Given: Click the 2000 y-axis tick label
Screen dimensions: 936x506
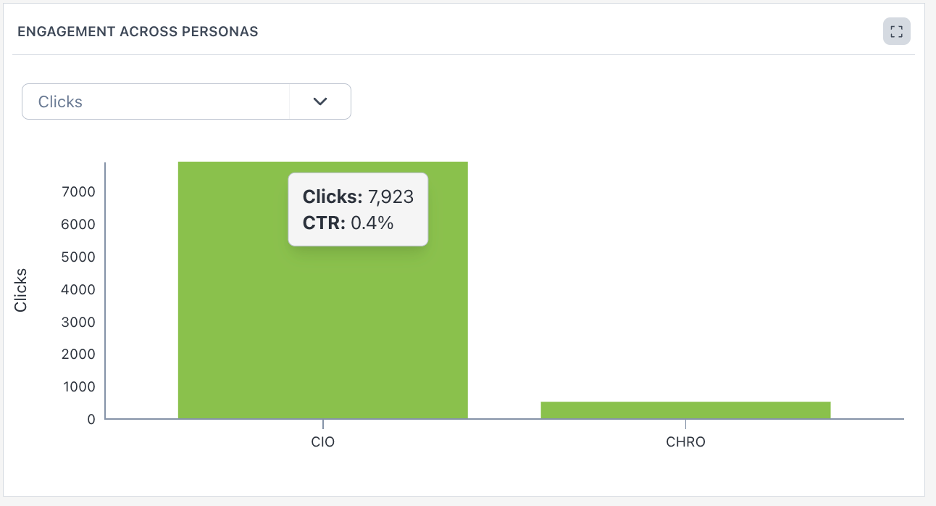Looking at the screenshot, I should click(78, 354).
